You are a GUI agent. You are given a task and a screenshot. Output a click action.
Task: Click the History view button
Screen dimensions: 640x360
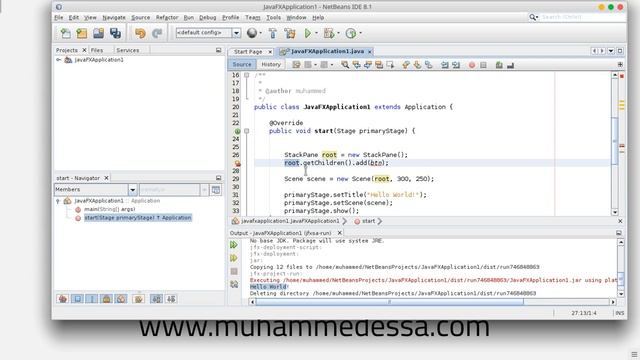[x=271, y=64]
